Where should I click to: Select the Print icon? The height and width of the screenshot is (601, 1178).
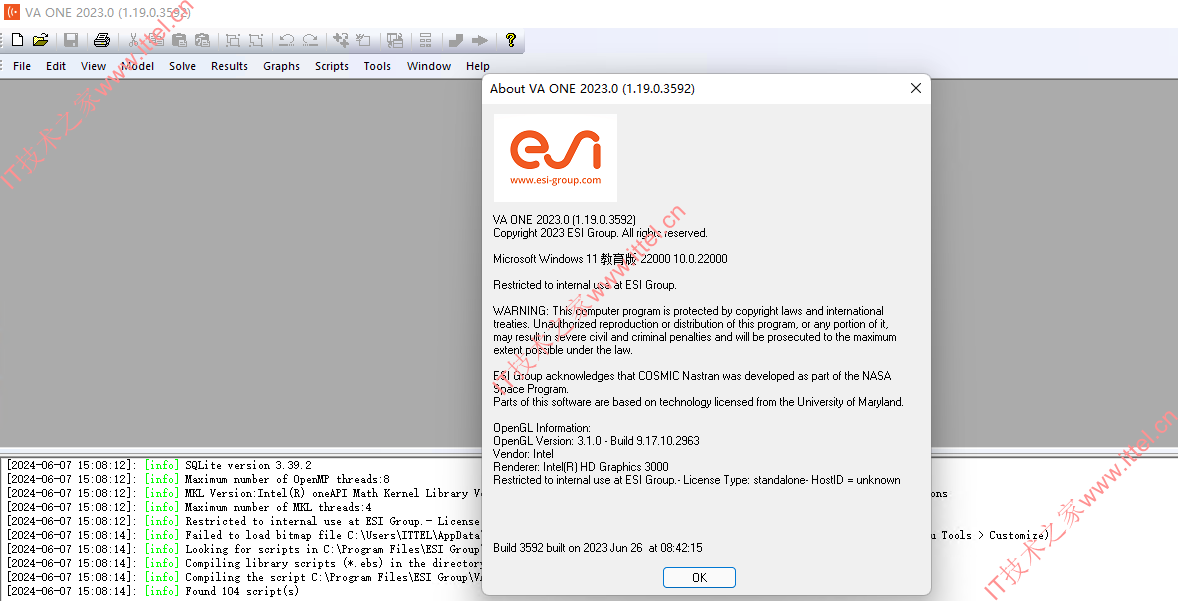coord(101,41)
